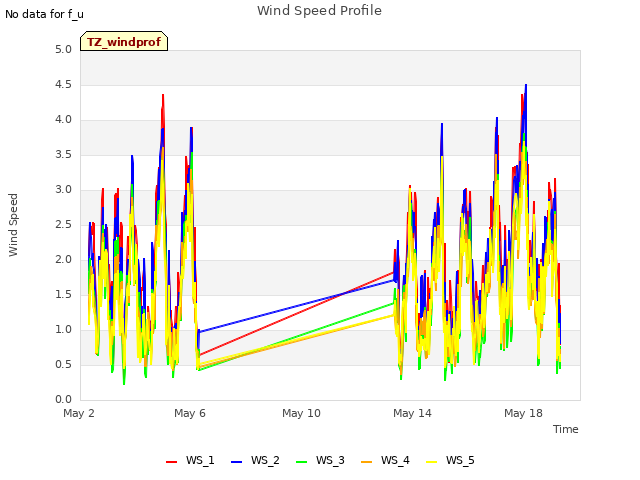Click the Wind Speed Profile title

tap(319, 11)
